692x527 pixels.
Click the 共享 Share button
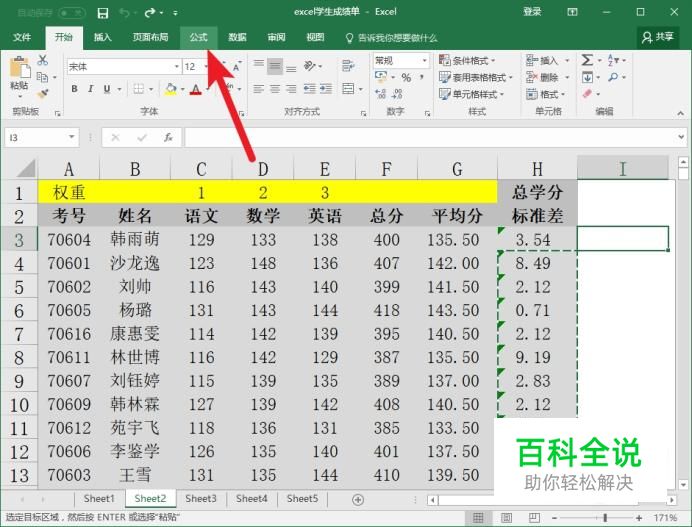click(658, 37)
